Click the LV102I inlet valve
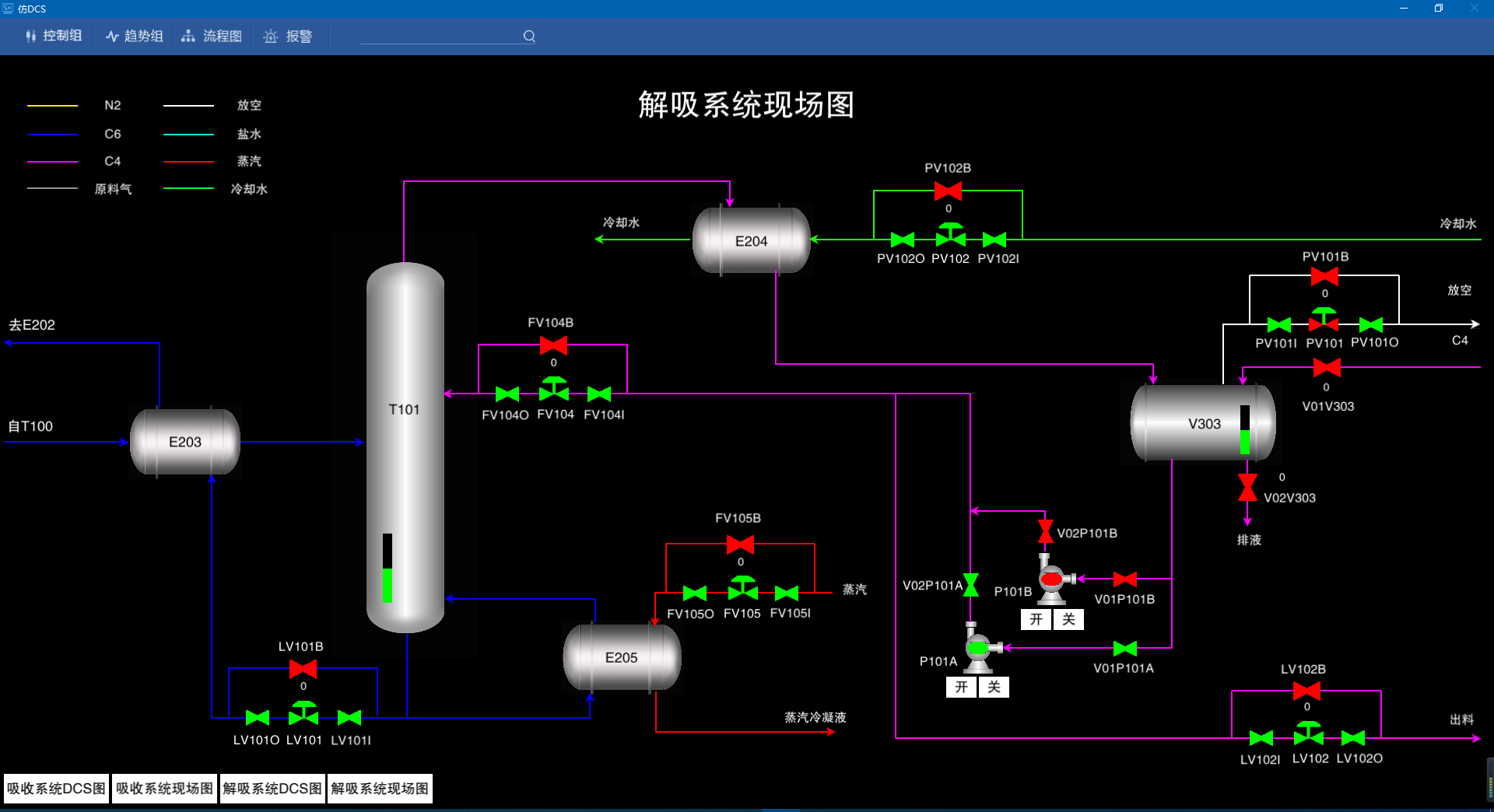 (x=1261, y=737)
